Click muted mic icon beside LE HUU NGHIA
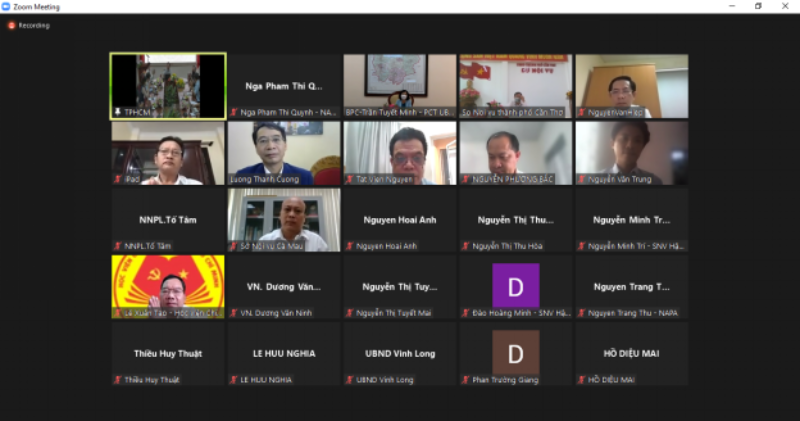 [x=234, y=380]
